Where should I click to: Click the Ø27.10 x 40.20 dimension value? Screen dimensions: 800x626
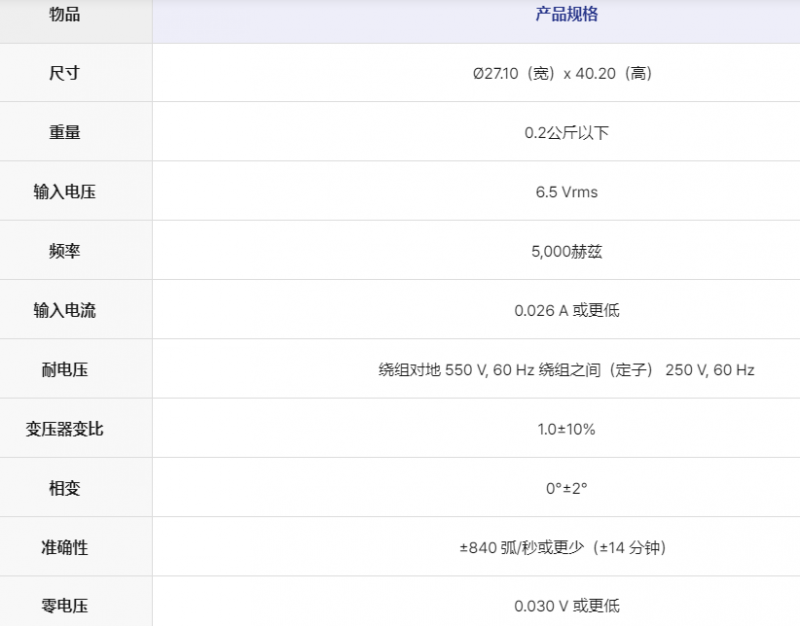[566, 73]
